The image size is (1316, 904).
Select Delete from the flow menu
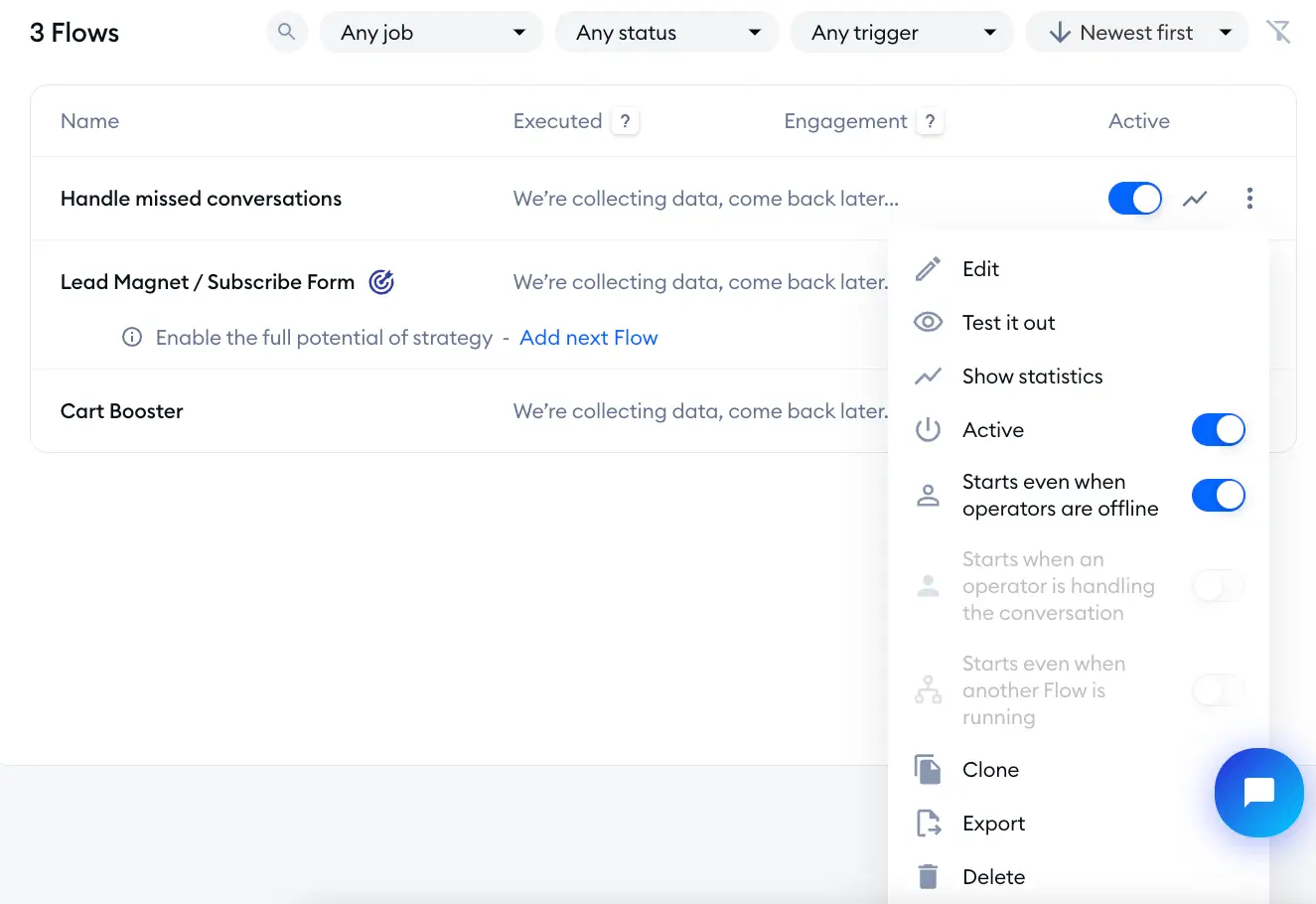click(x=993, y=877)
